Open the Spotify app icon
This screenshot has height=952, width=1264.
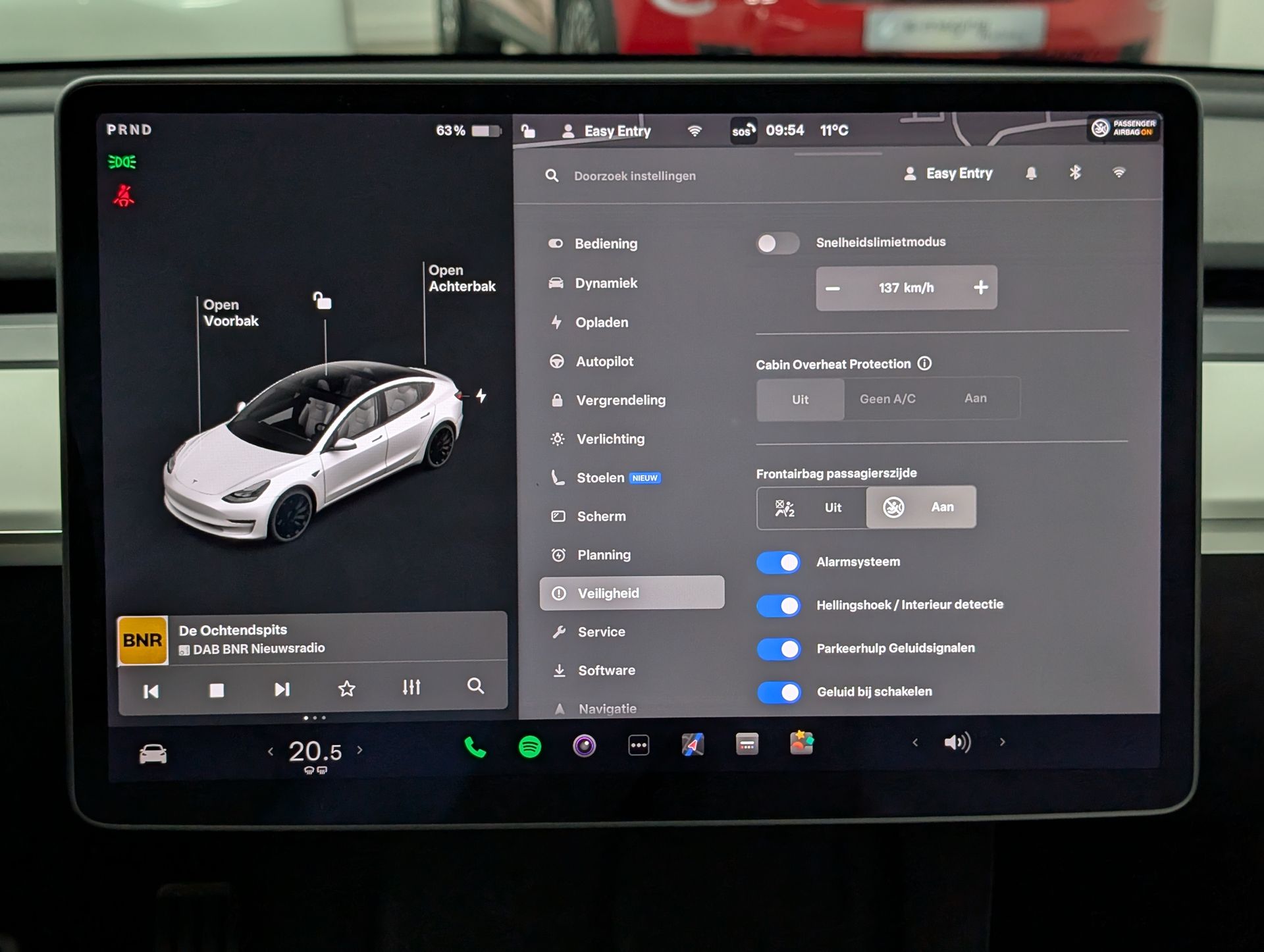click(530, 747)
